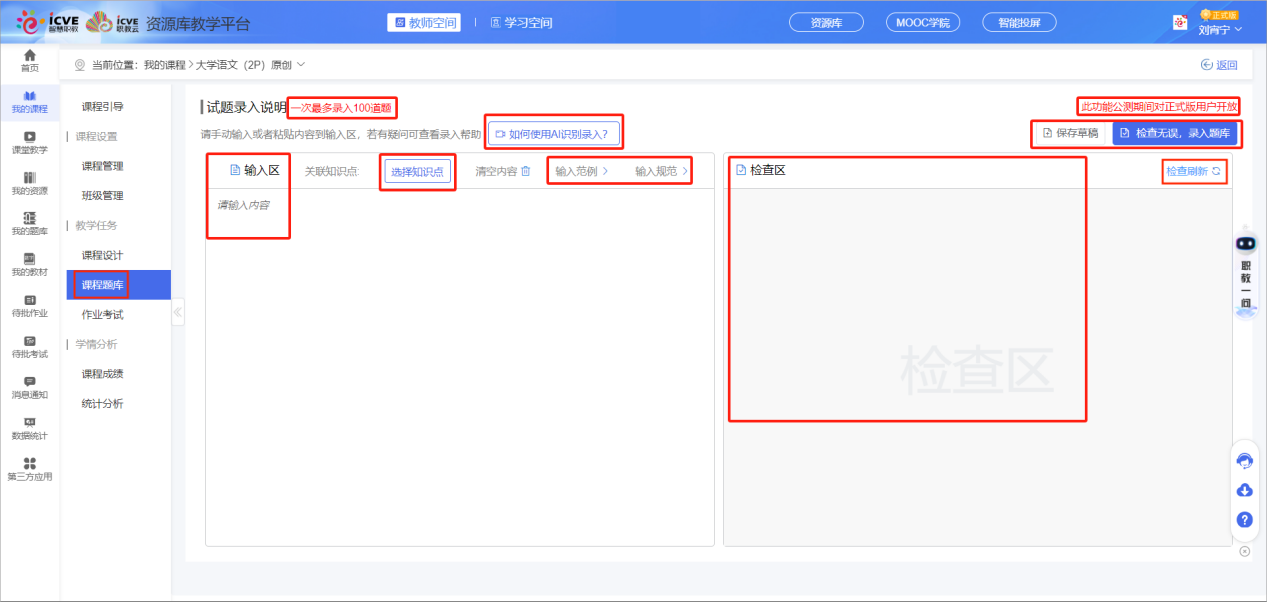Collapse the side menu with the arrow handle

(x=178, y=312)
